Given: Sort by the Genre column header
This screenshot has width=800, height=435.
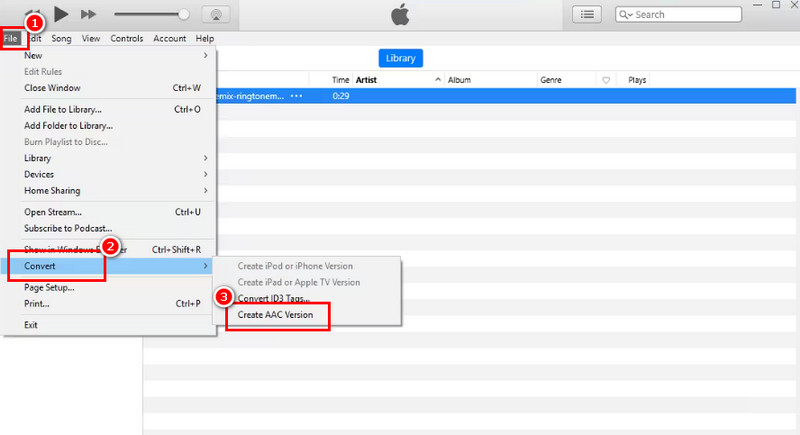Looking at the screenshot, I should pyautogui.click(x=551, y=80).
